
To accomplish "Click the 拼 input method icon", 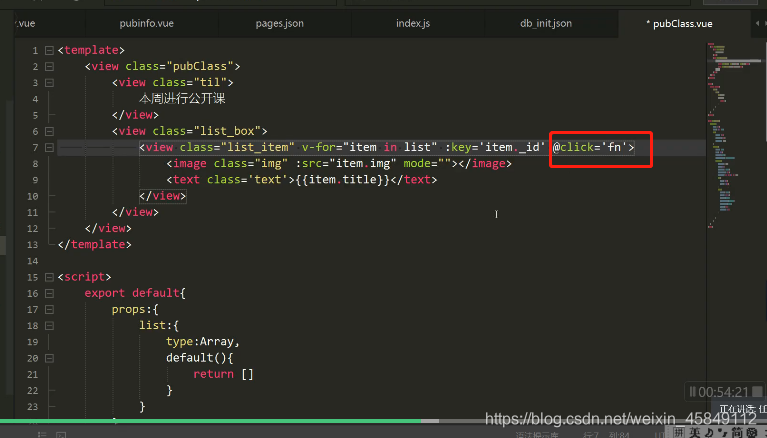I will pyautogui.click(x=679, y=432).
